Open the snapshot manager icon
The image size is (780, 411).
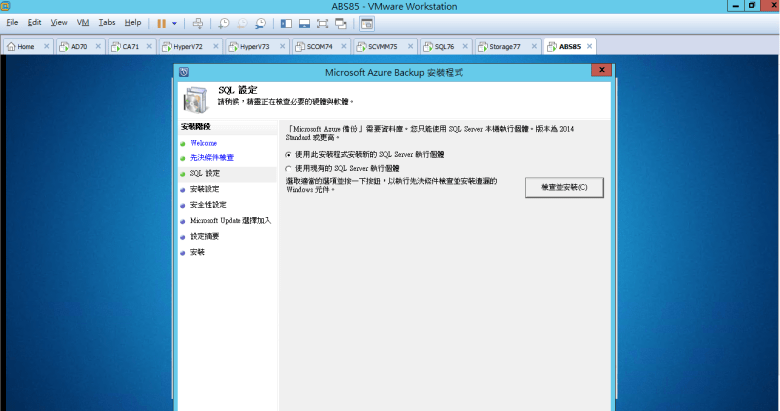tap(260, 22)
